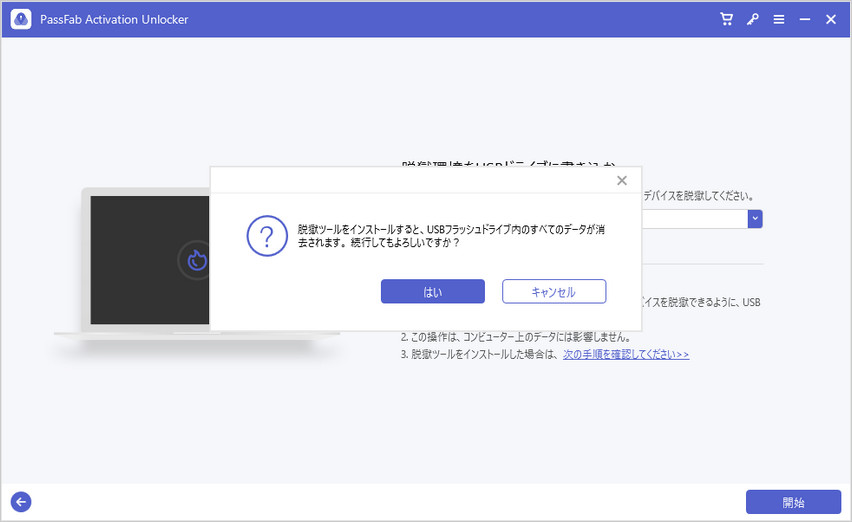
Task: Minimize the PassFab Activation Unlocker window
Action: pyautogui.click(x=805, y=20)
